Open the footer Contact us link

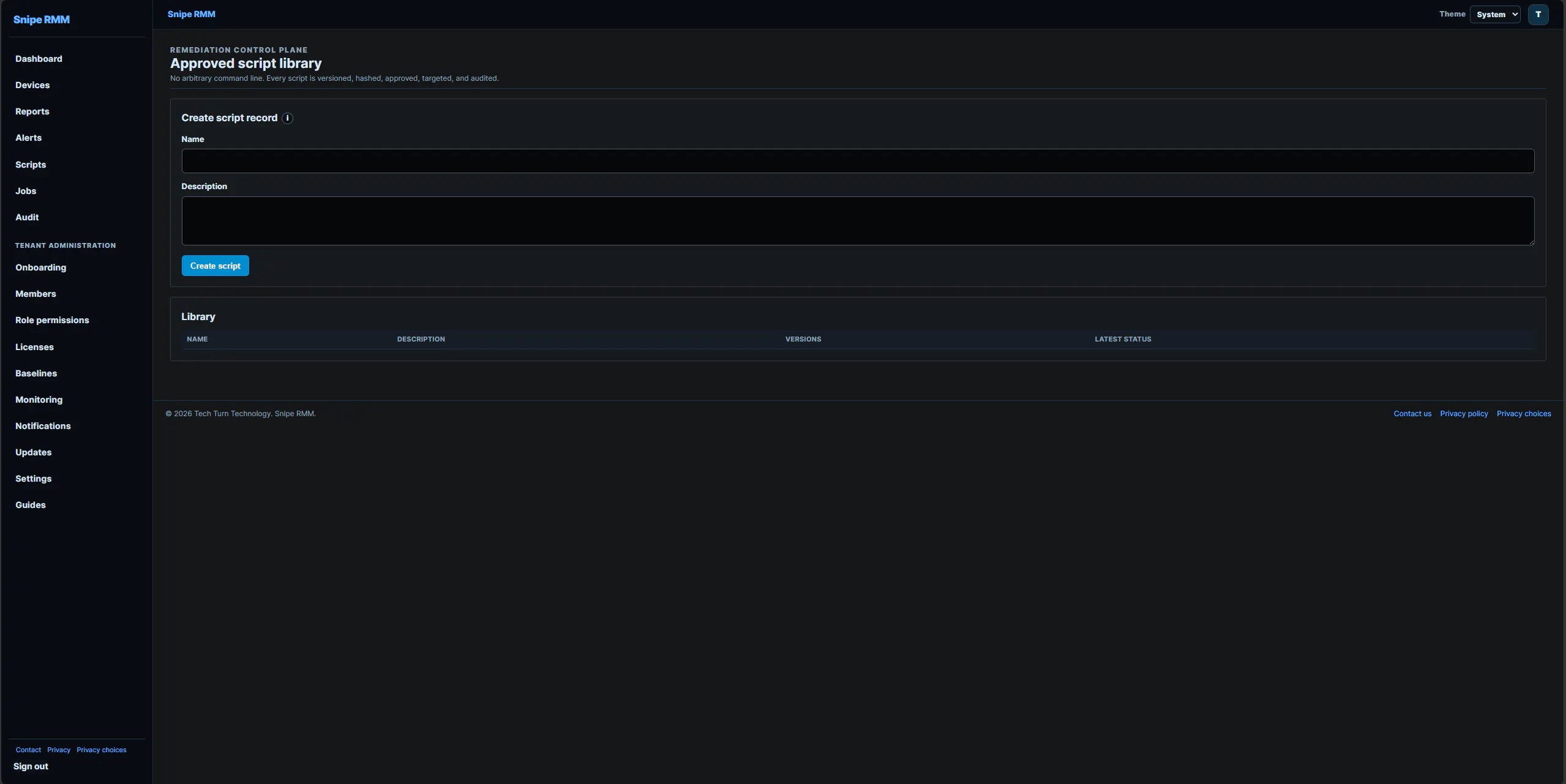tap(1412, 414)
